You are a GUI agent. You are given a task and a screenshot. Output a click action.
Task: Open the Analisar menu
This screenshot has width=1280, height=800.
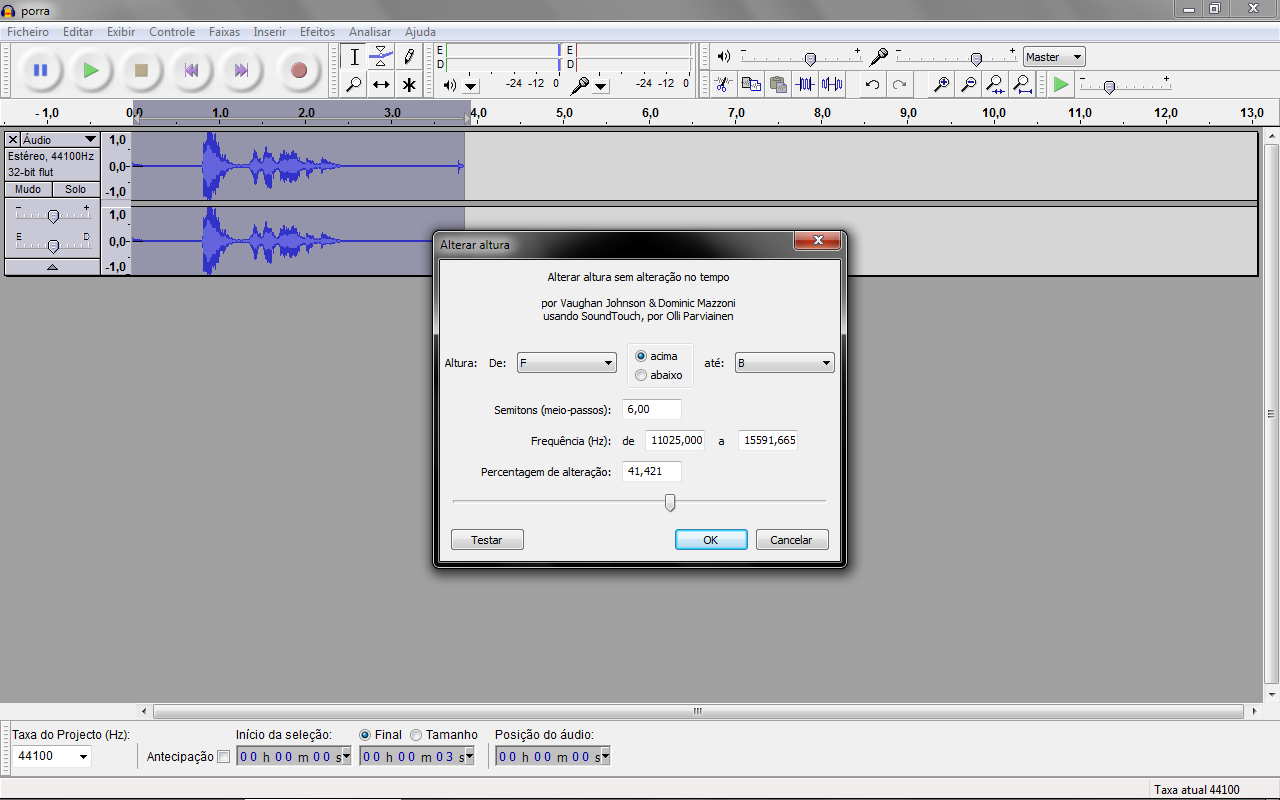[x=370, y=32]
